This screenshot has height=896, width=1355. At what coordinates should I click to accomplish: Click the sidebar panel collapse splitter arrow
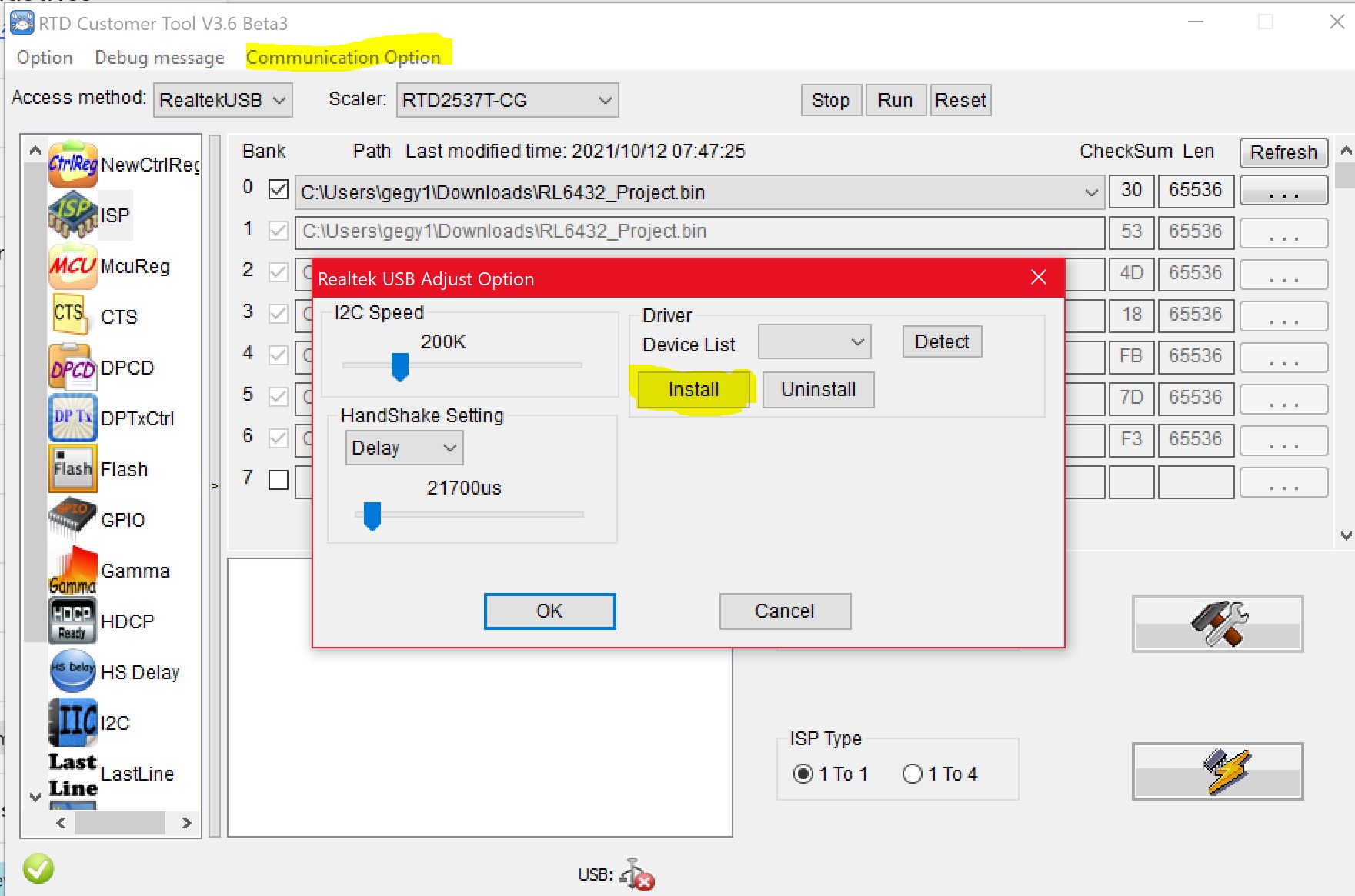click(x=215, y=485)
